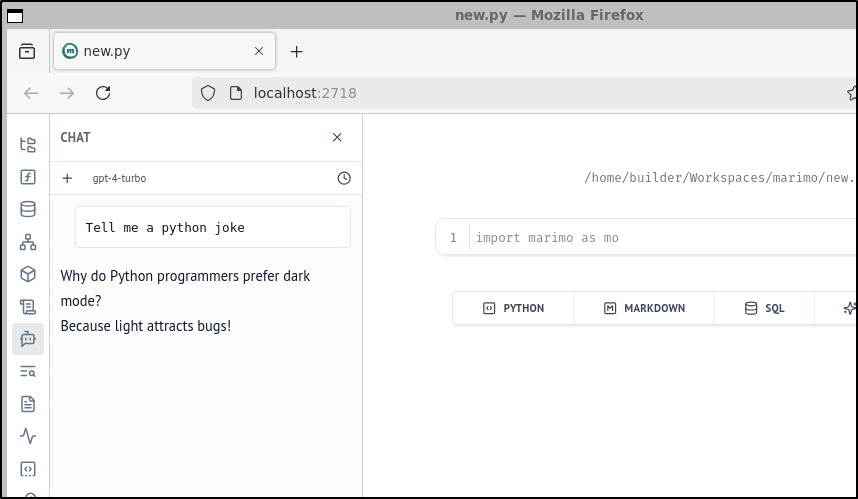This screenshot has width=858, height=499.
Task: Add a SQL cell
Action: click(x=764, y=308)
